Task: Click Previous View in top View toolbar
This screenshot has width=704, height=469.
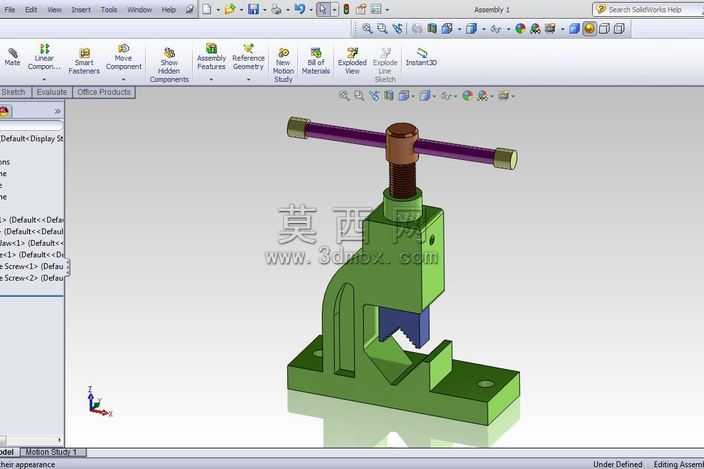Action: tap(397, 29)
